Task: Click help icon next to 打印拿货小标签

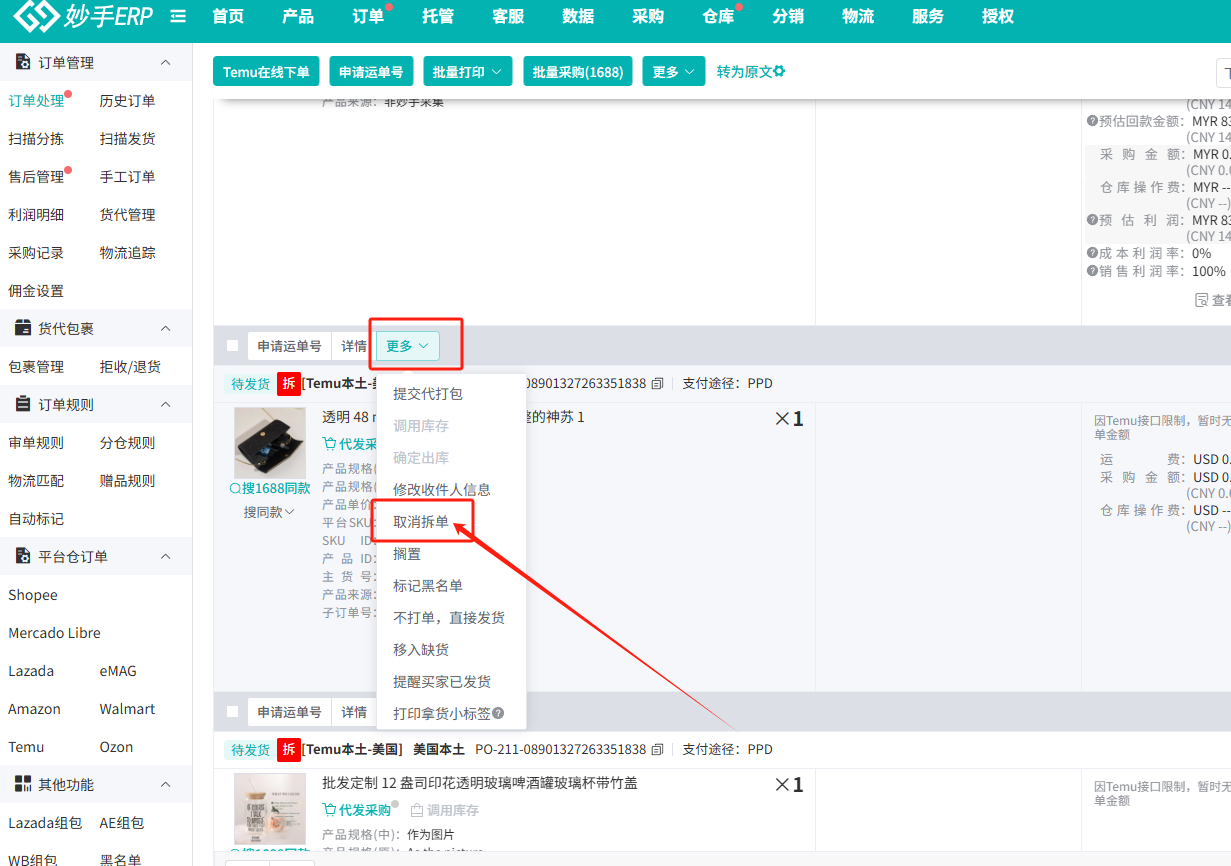Action: click(x=498, y=714)
